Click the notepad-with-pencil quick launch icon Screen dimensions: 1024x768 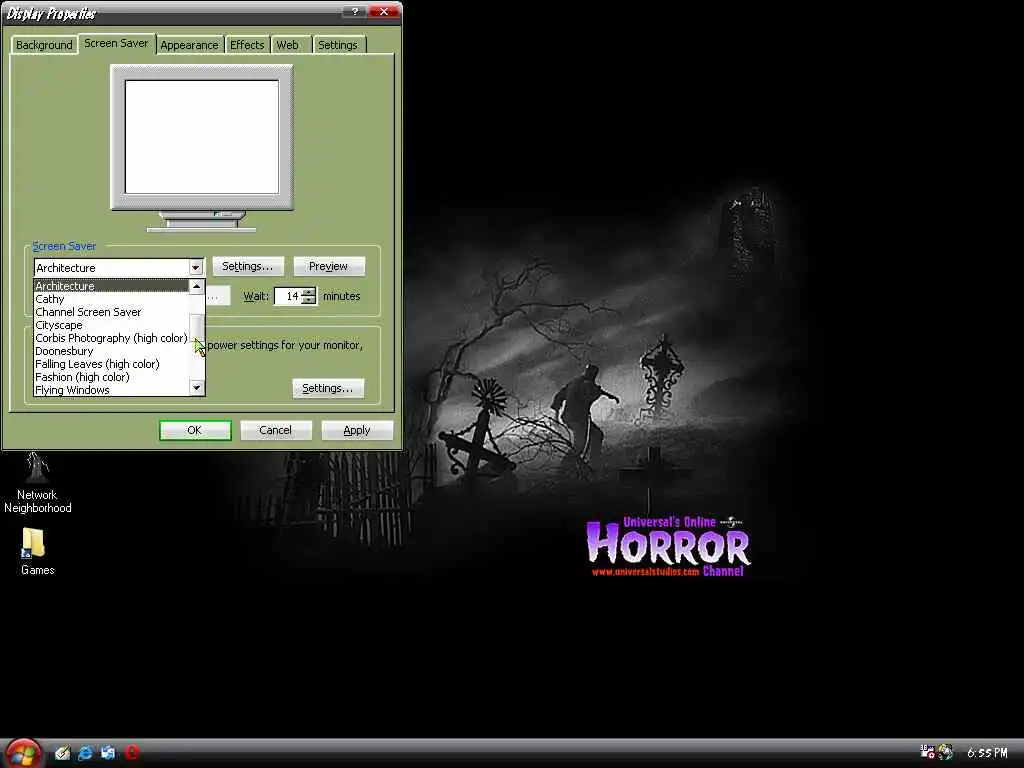point(62,753)
